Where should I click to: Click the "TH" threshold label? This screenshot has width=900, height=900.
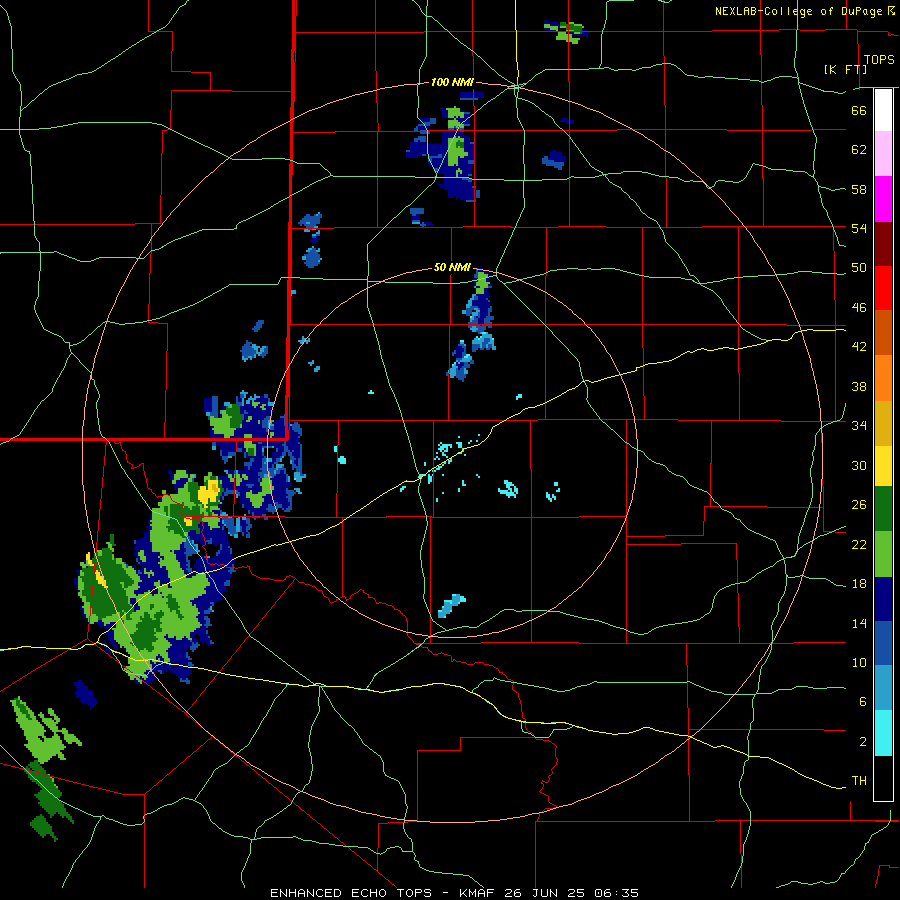pyautogui.click(x=859, y=781)
